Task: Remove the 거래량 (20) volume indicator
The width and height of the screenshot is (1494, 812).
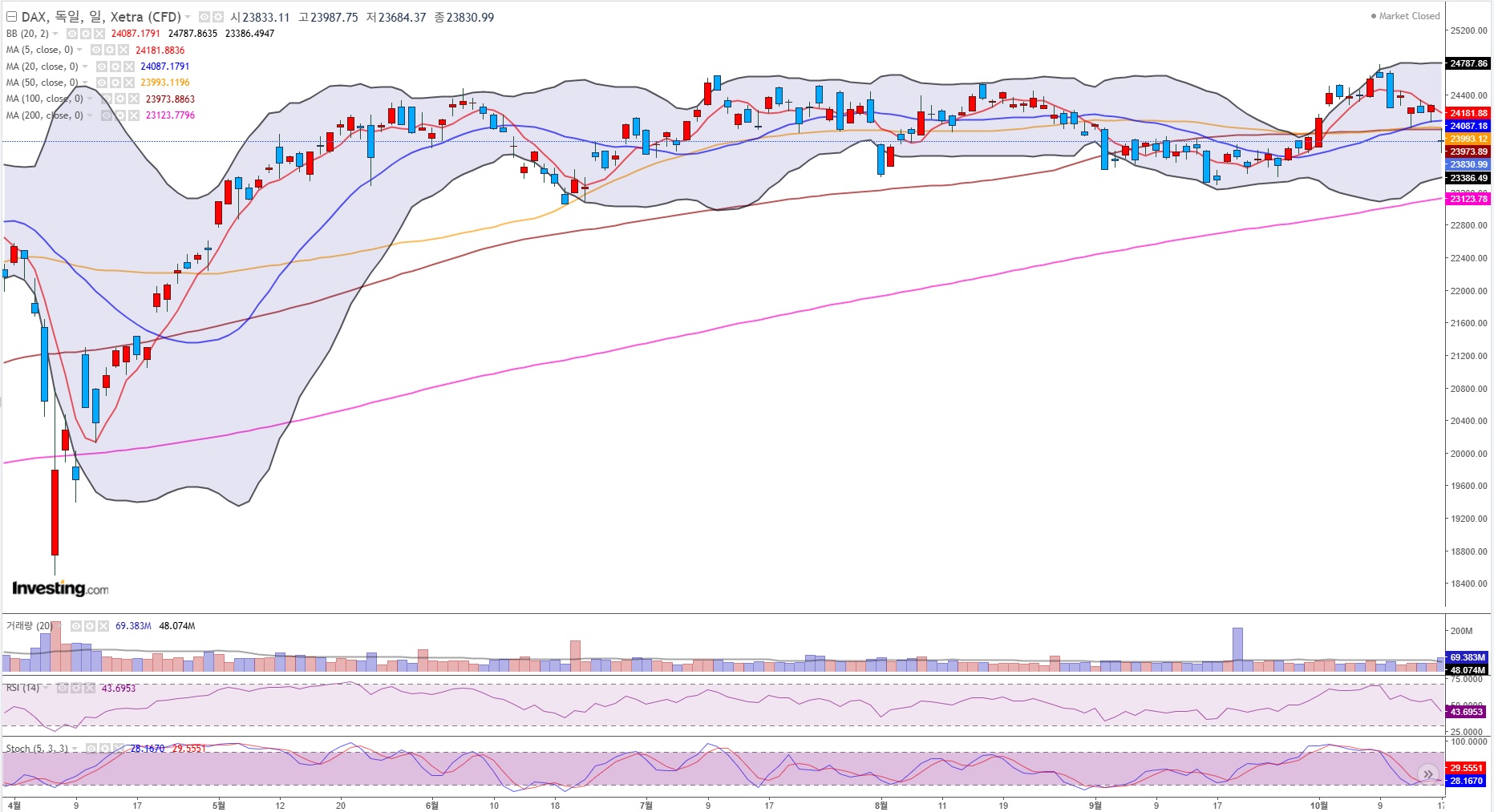Action: [103, 626]
